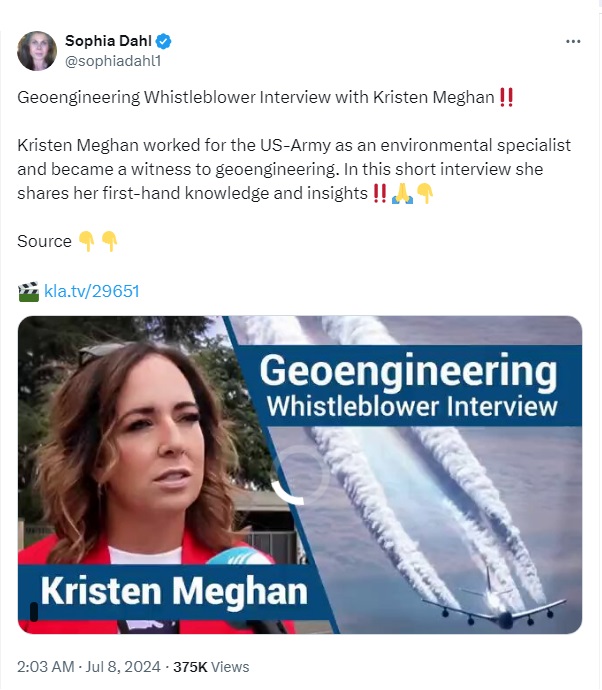Click the pointing-down emoji after insights
Viewport: 602px width, 690px height.
tap(425, 194)
